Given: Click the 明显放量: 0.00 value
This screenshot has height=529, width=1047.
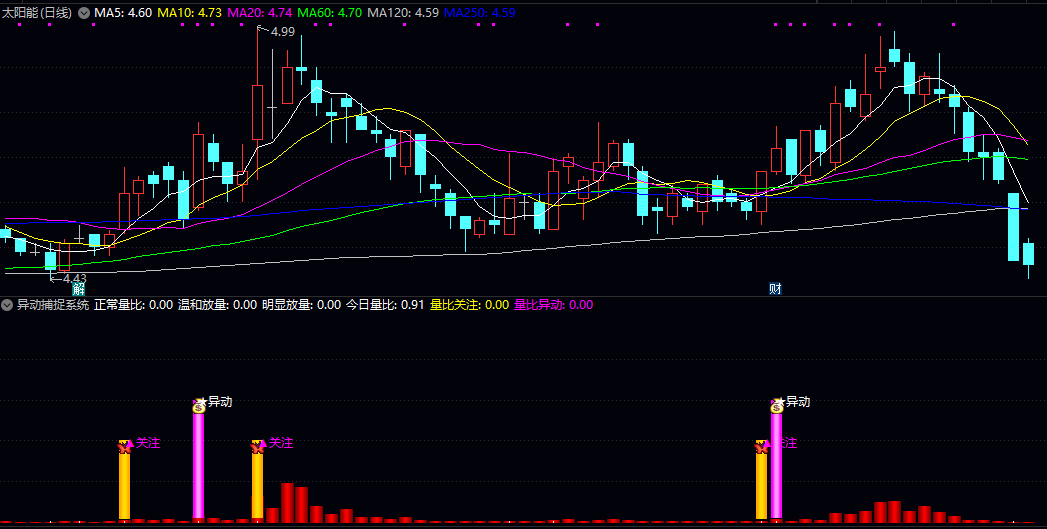Looking at the screenshot, I should tap(301, 305).
